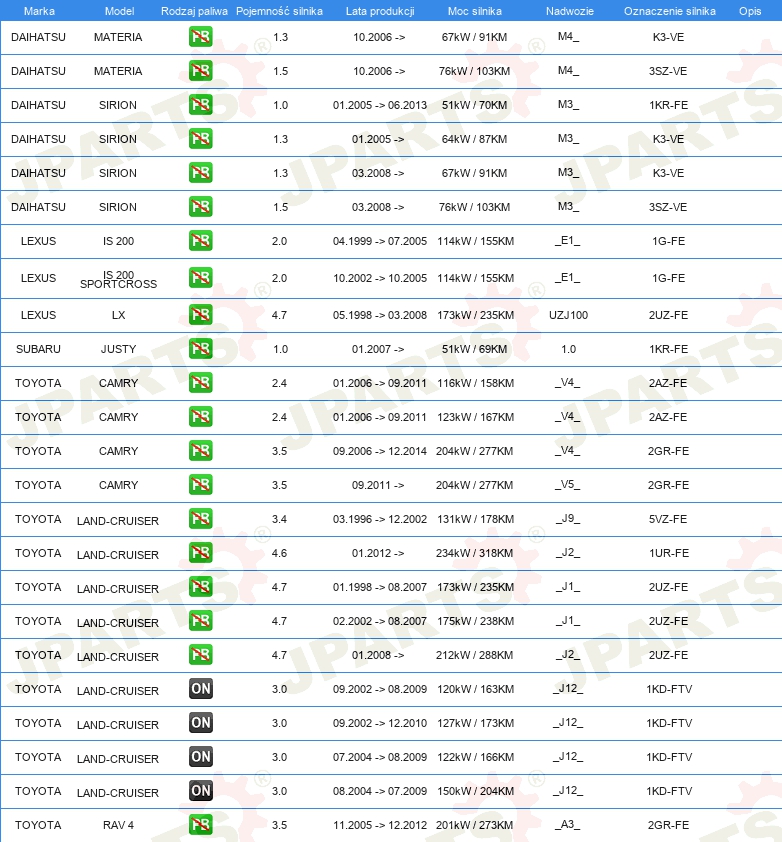
Task: Click the Moc silnika column header
Action: click(x=475, y=11)
